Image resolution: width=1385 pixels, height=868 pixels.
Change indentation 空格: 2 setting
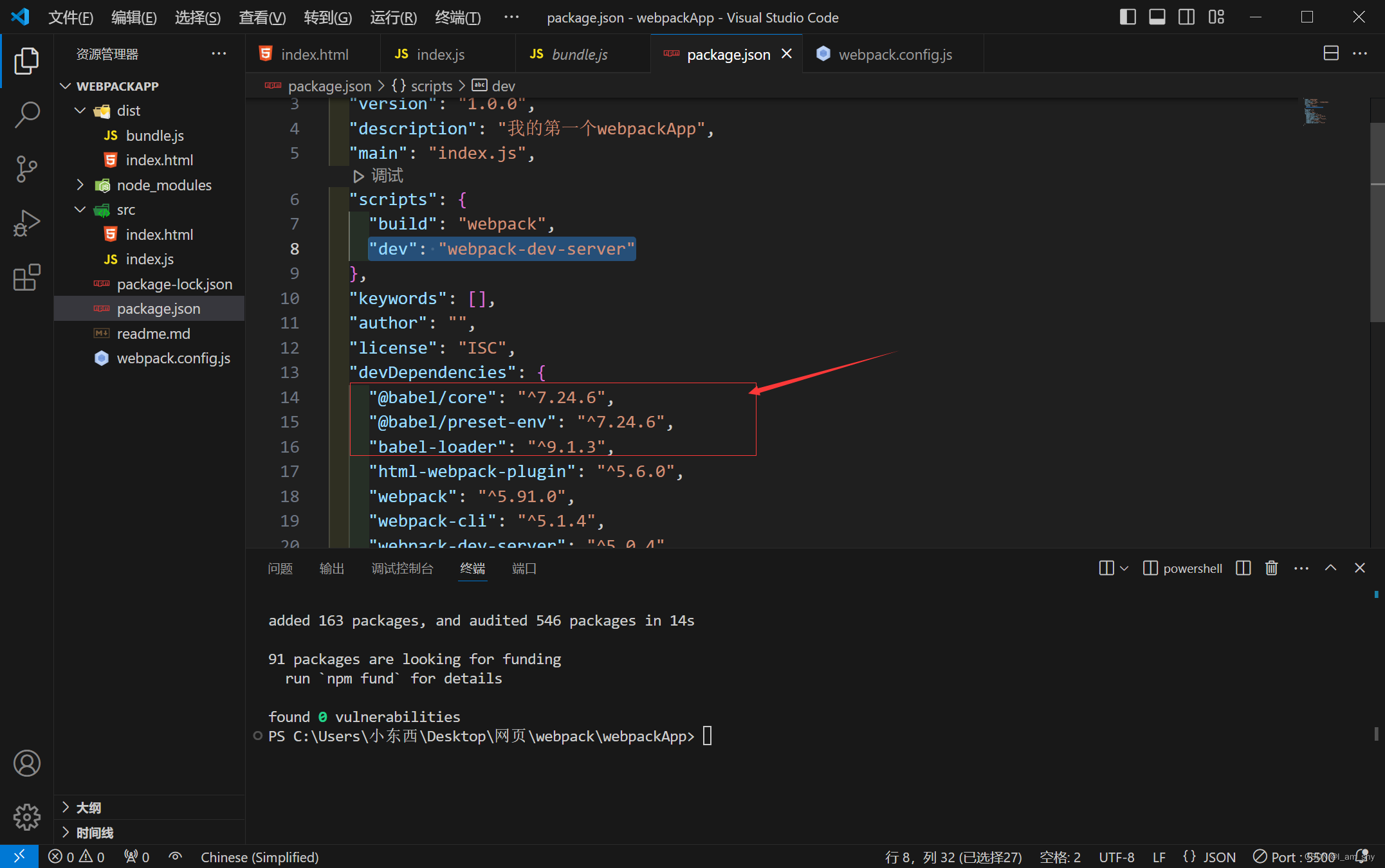click(x=1060, y=857)
